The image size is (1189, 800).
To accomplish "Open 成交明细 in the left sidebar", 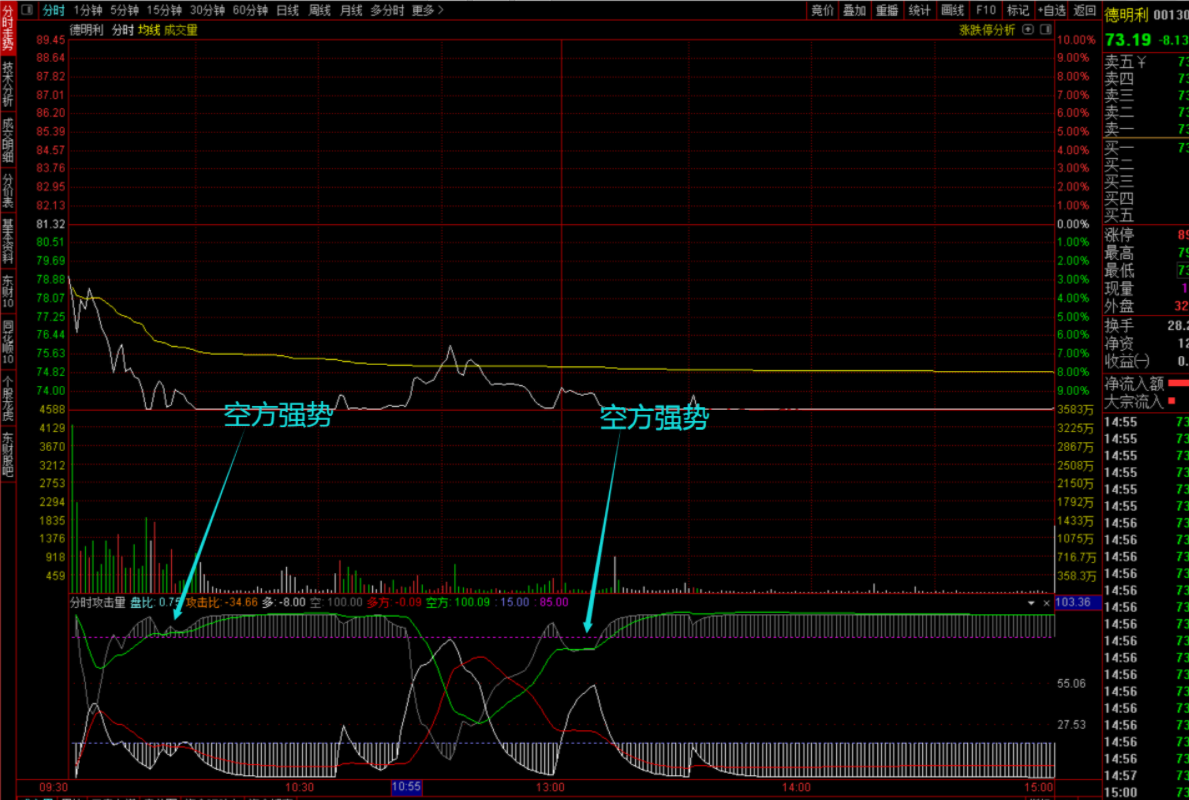I will coord(8,140).
